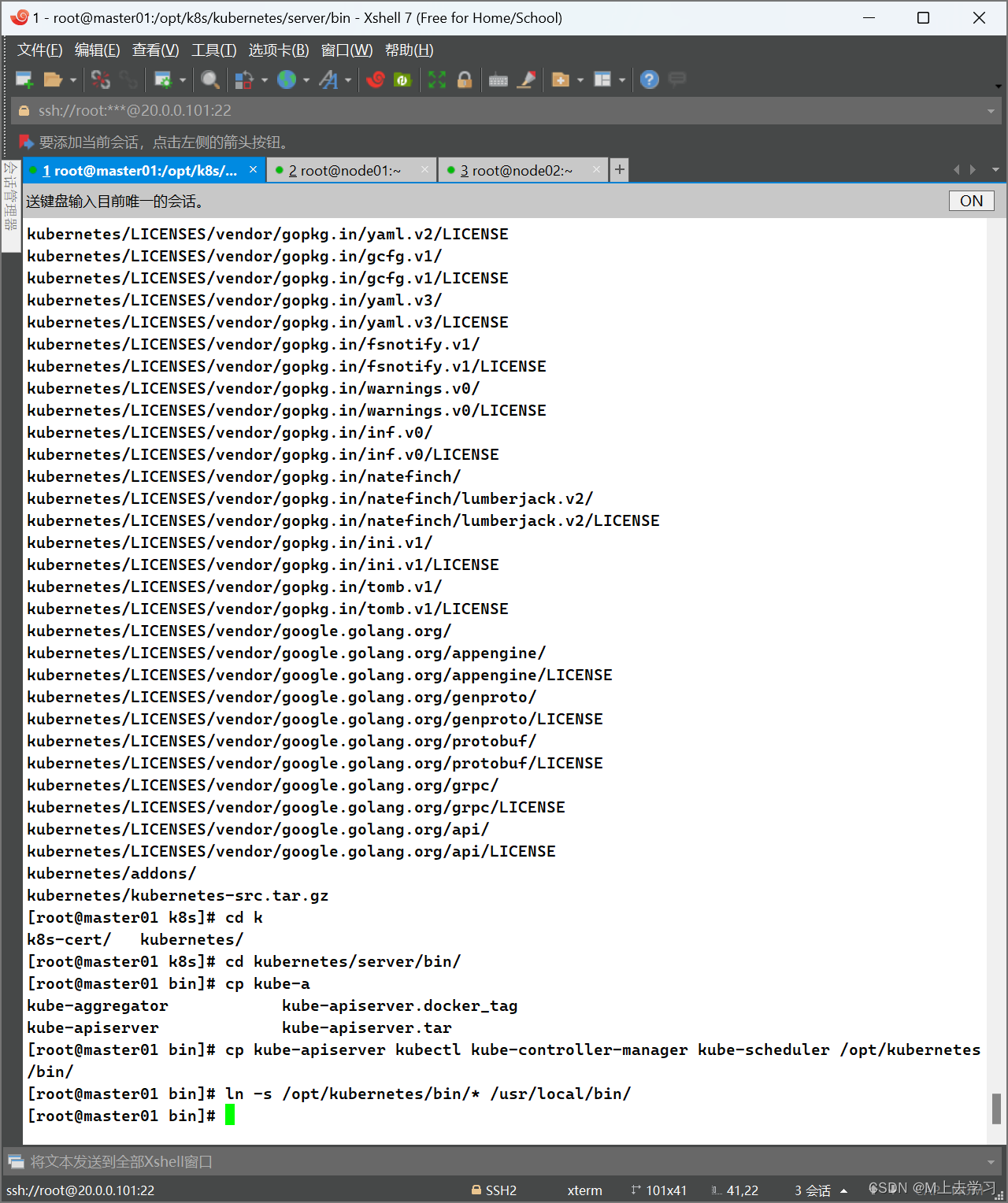Screen dimensions: 1008x1203
Task: Open the 帮助(H) menu
Action: coord(409,50)
